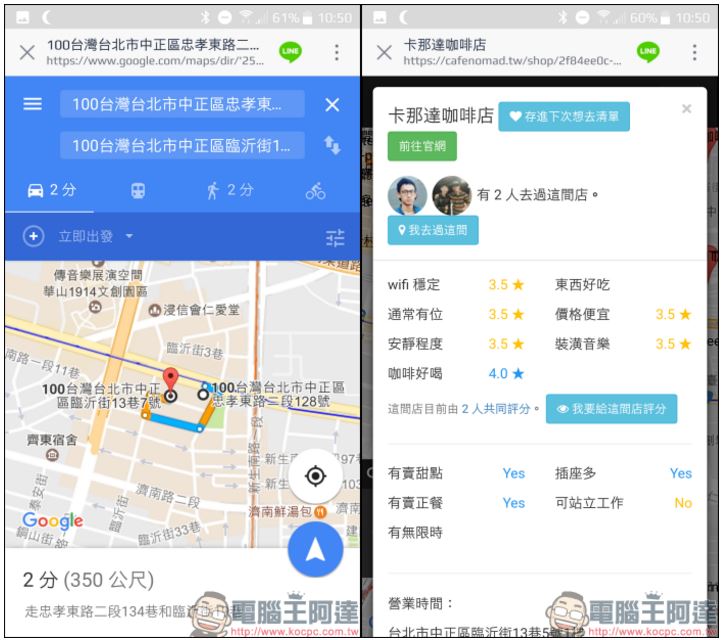The width and height of the screenshot is (721, 640).
Task: Tap the LINE icon in left browser bar
Action: click(x=290, y=53)
